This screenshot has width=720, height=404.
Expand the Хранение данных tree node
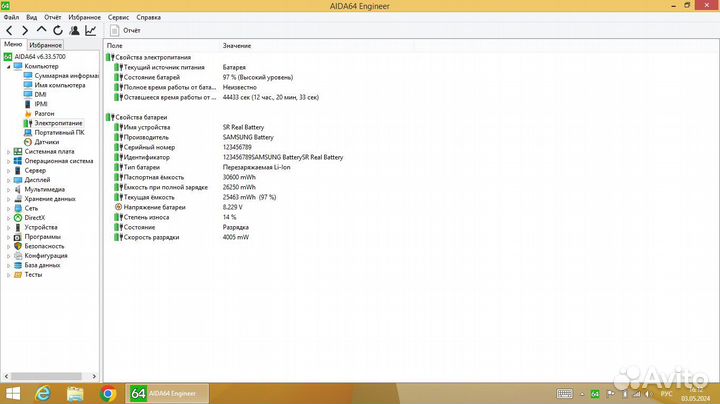(x=8, y=199)
